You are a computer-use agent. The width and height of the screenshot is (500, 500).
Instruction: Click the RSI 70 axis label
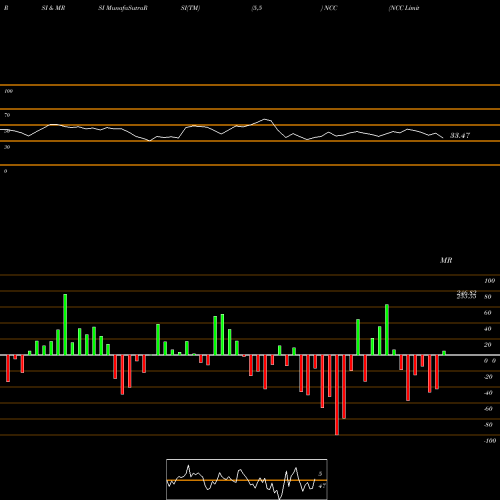(x=7, y=115)
